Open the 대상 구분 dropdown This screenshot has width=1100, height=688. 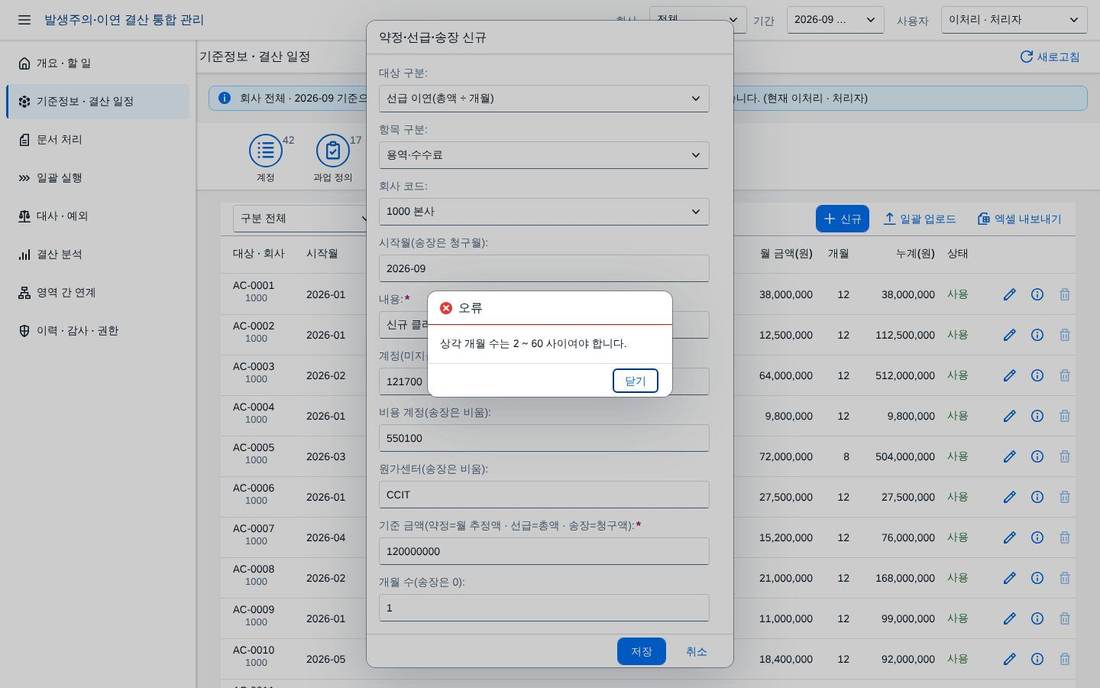[544, 98]
